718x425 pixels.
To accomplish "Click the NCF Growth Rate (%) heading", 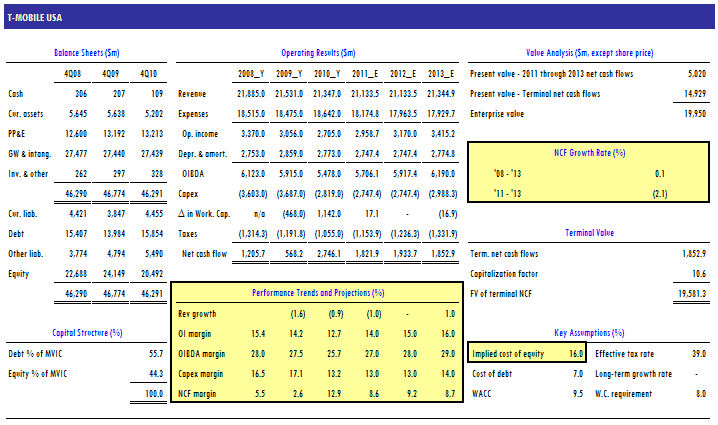I will (x=589, y=153).
